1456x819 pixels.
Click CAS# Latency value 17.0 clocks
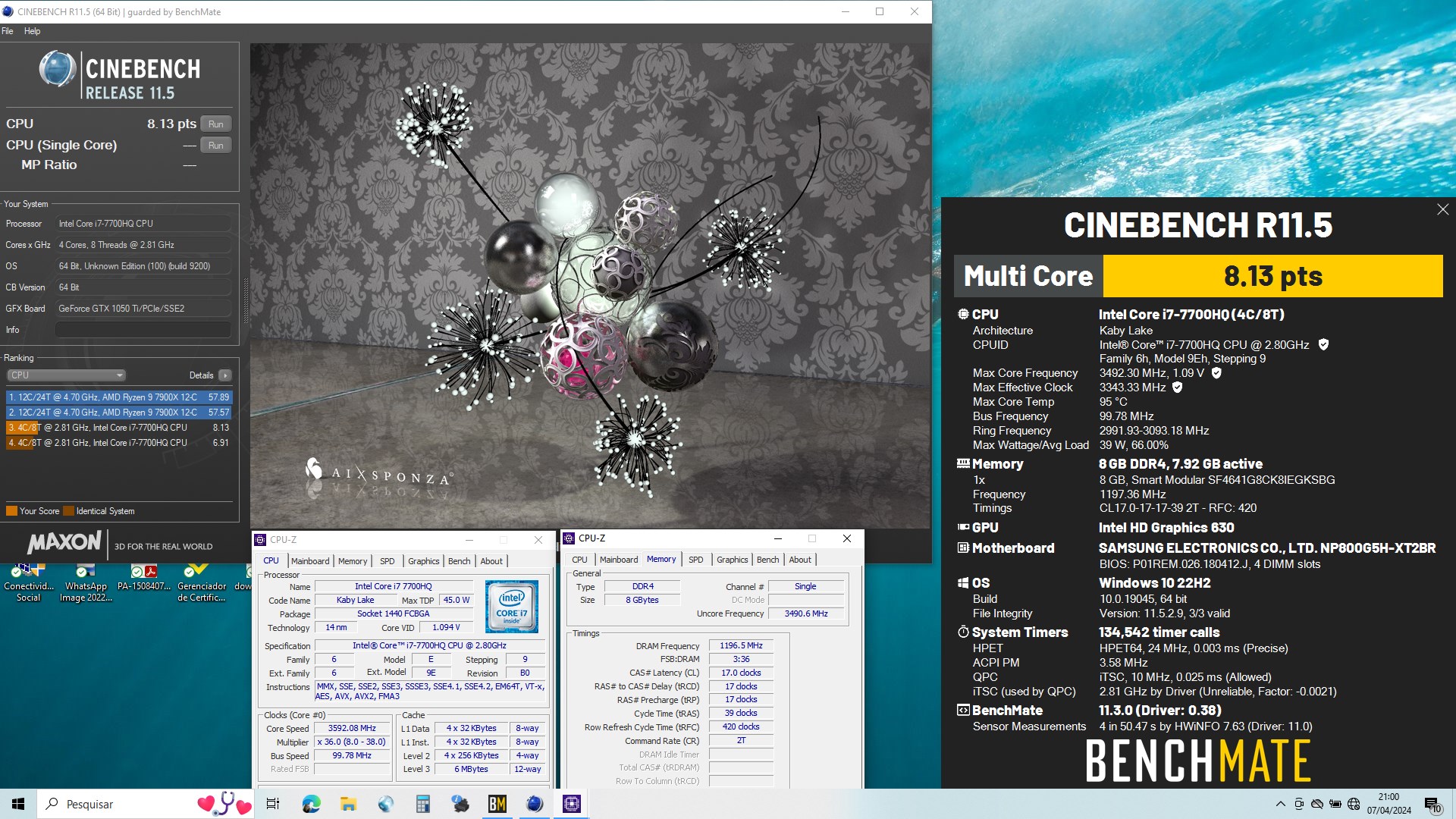pos(741,673)
